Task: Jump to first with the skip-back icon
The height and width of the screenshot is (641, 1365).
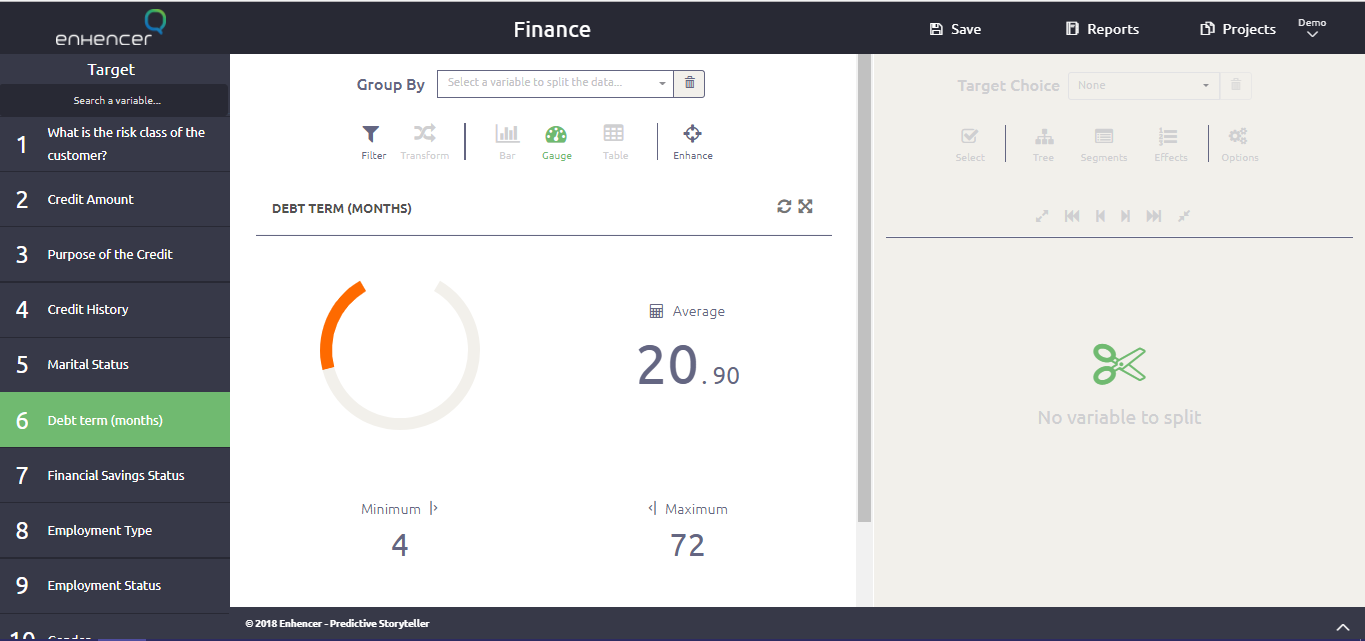Action: coord(1072,216)
